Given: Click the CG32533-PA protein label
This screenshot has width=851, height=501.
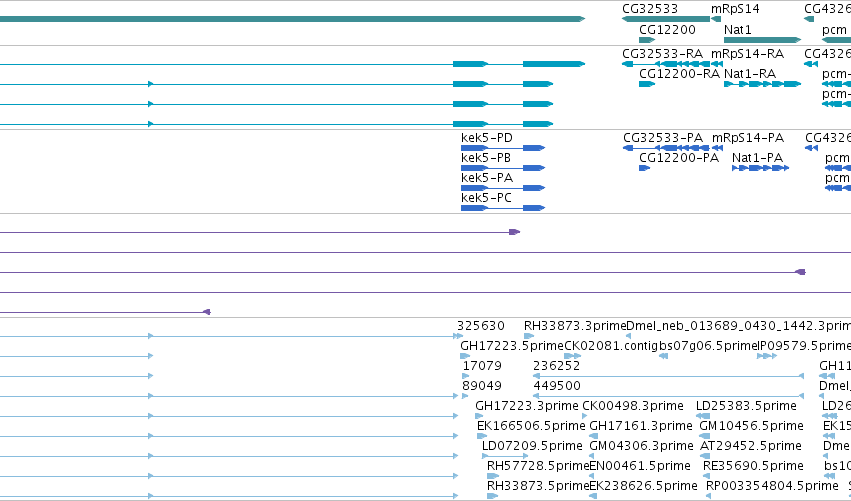Looking at the screenshot, I should point(663,138).
